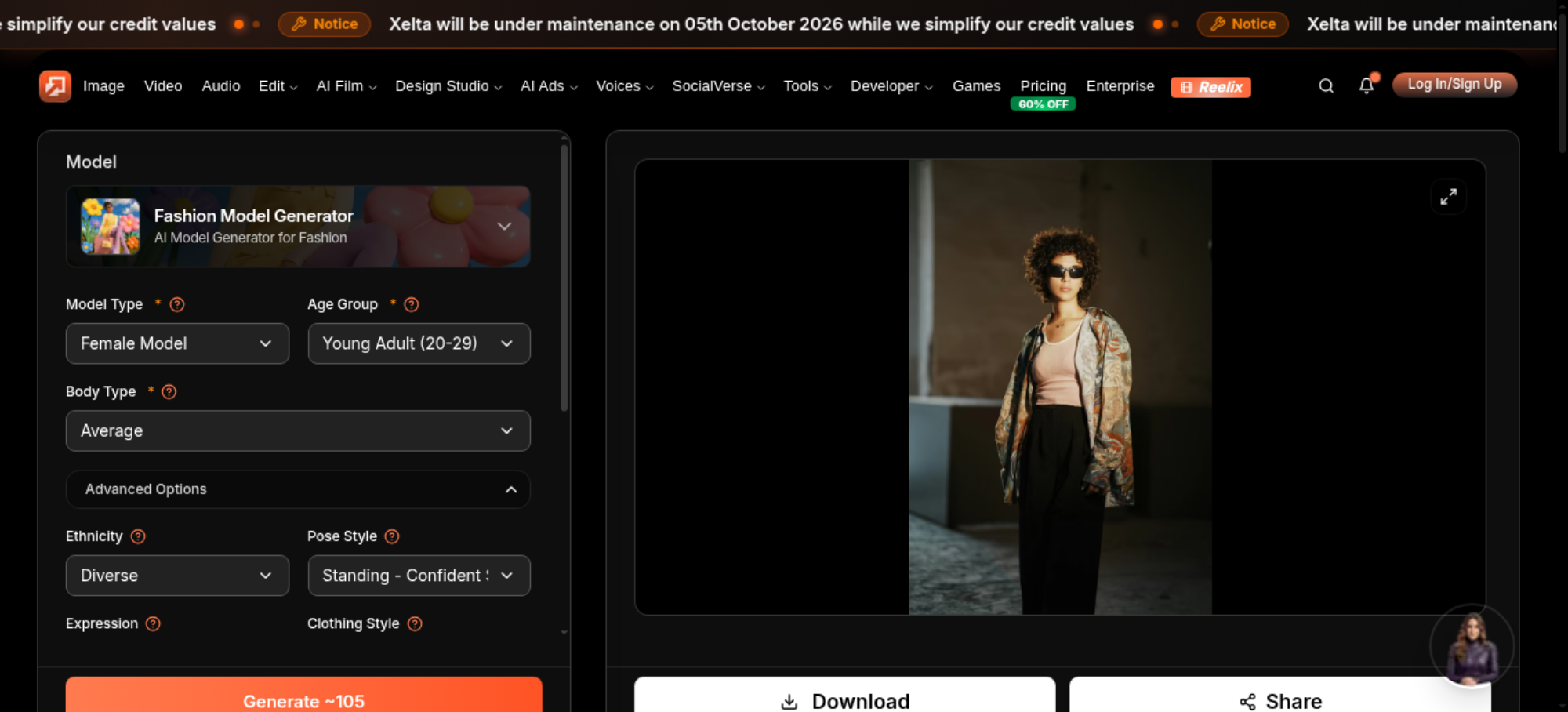Screen dimensions: 1568x712
Task: Click the Fashion Model Generator thumbnail icon
Action: [111, 227]
